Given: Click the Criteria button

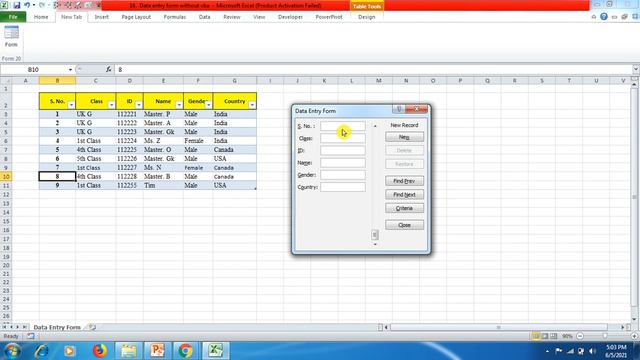Looking at the screenshot, I should coord(404,208).
